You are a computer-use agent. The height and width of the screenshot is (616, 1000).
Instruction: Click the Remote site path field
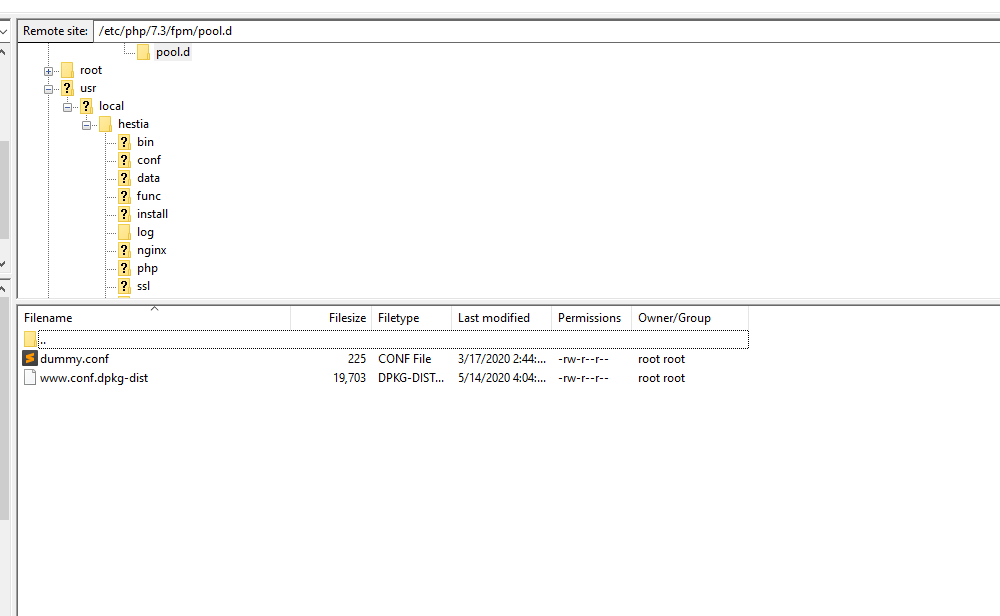pos(250,30)
